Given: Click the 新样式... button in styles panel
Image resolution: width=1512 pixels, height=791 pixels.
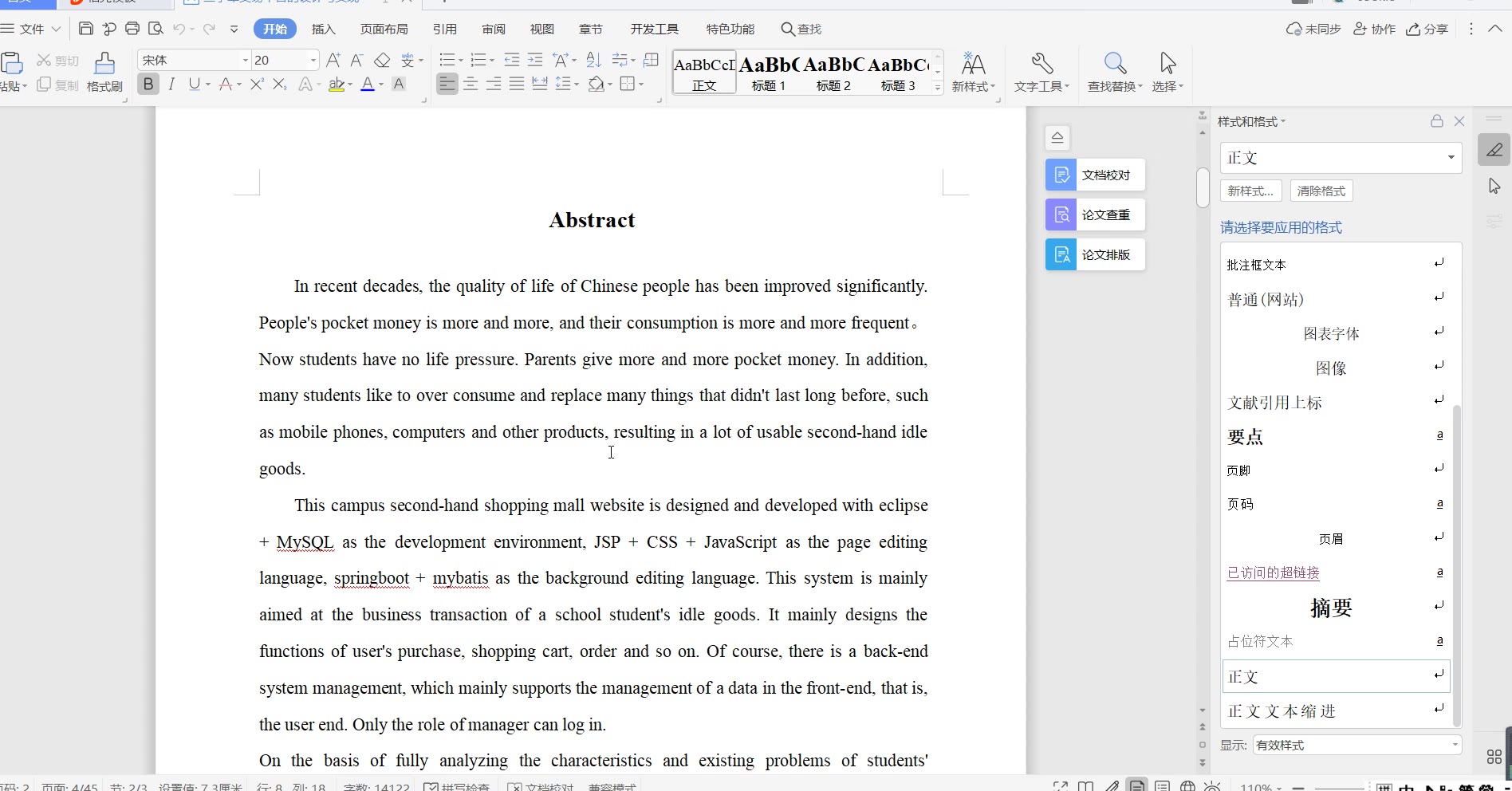Looking at the screenshot, I should click(x=1250, y=191).
